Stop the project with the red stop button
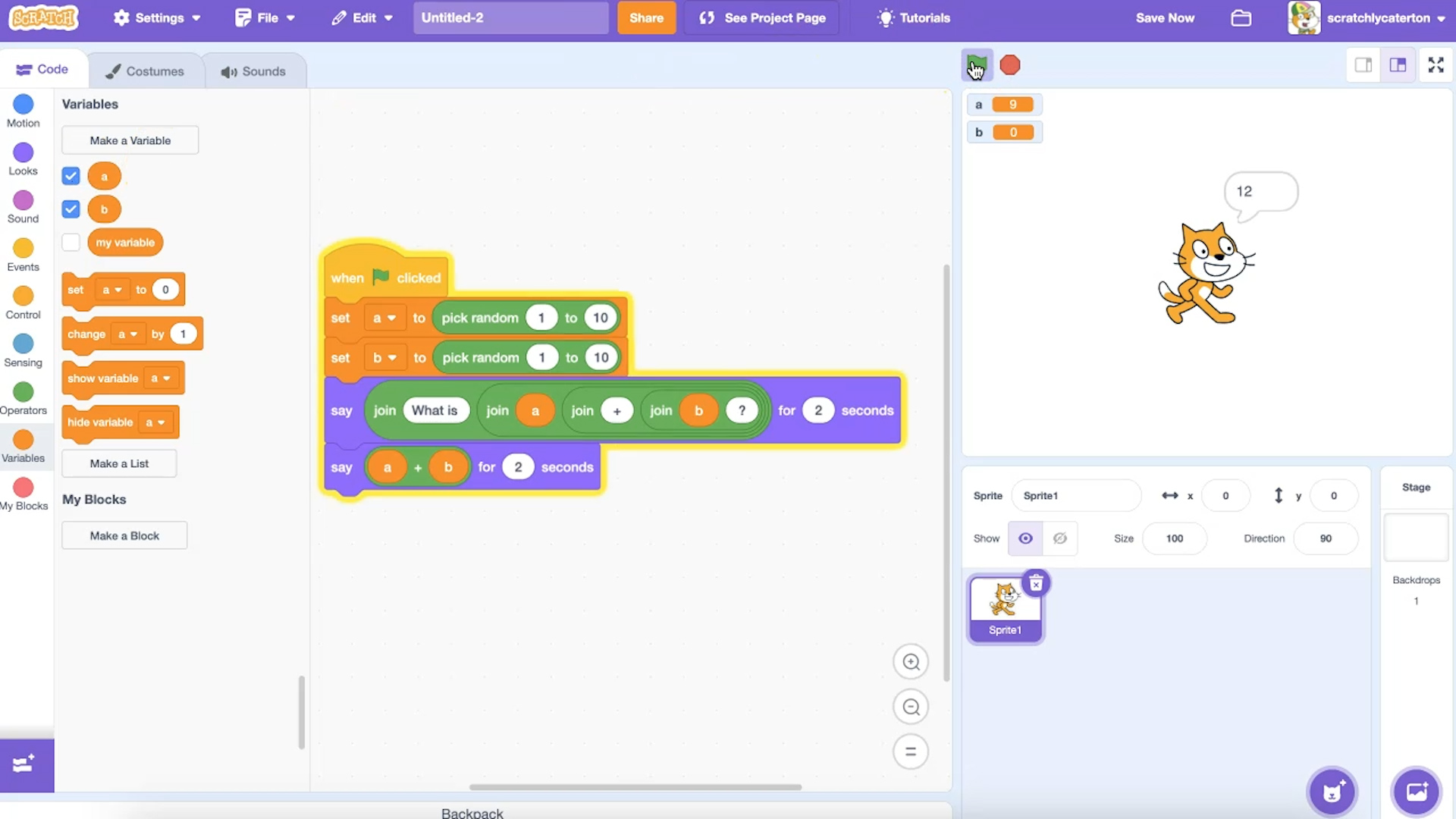 pos(1010,65)
